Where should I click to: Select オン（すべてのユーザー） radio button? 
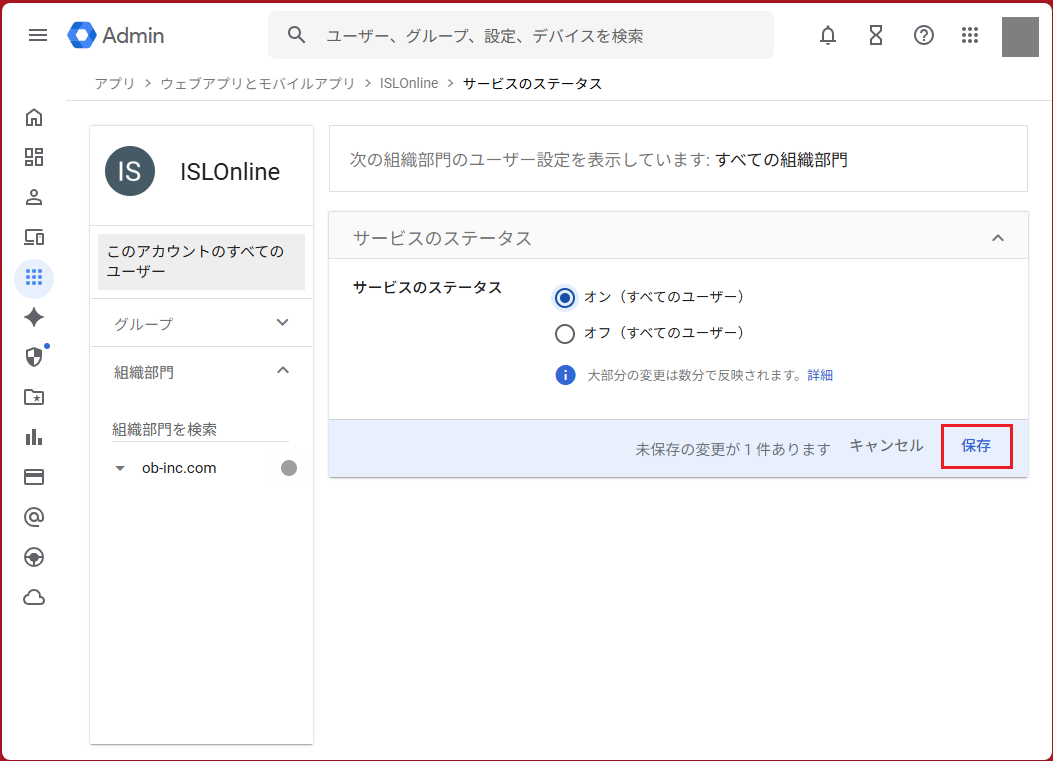(x=565, y=298)
